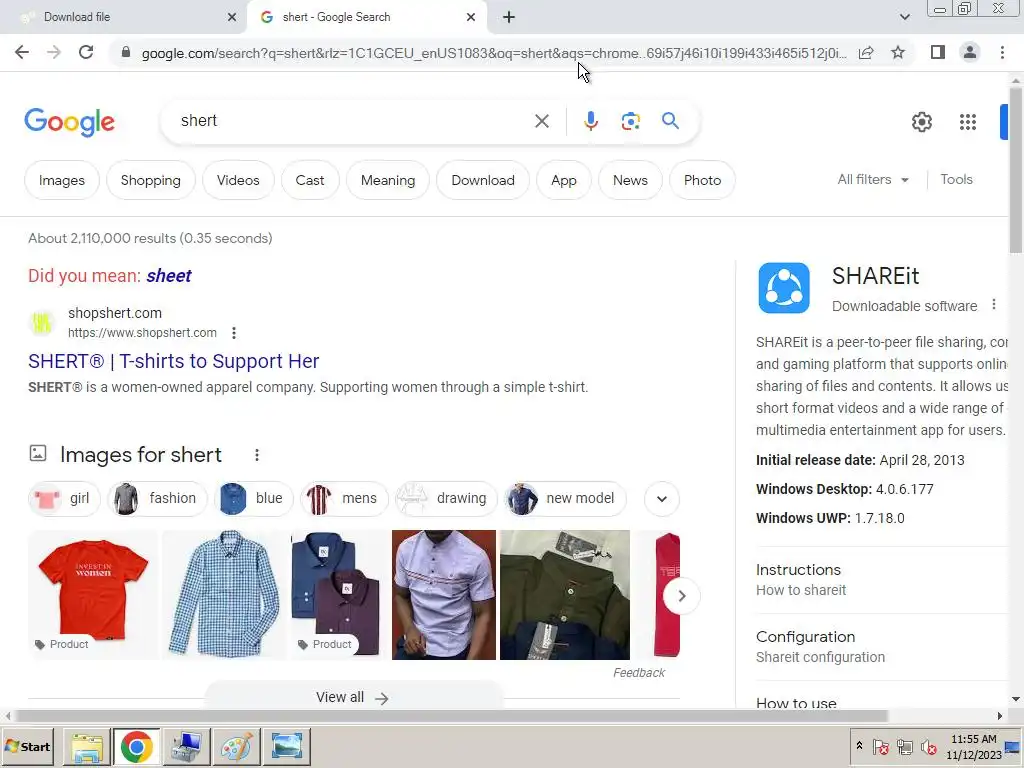Open the red t-shirt product image

[x=93, y=594]
